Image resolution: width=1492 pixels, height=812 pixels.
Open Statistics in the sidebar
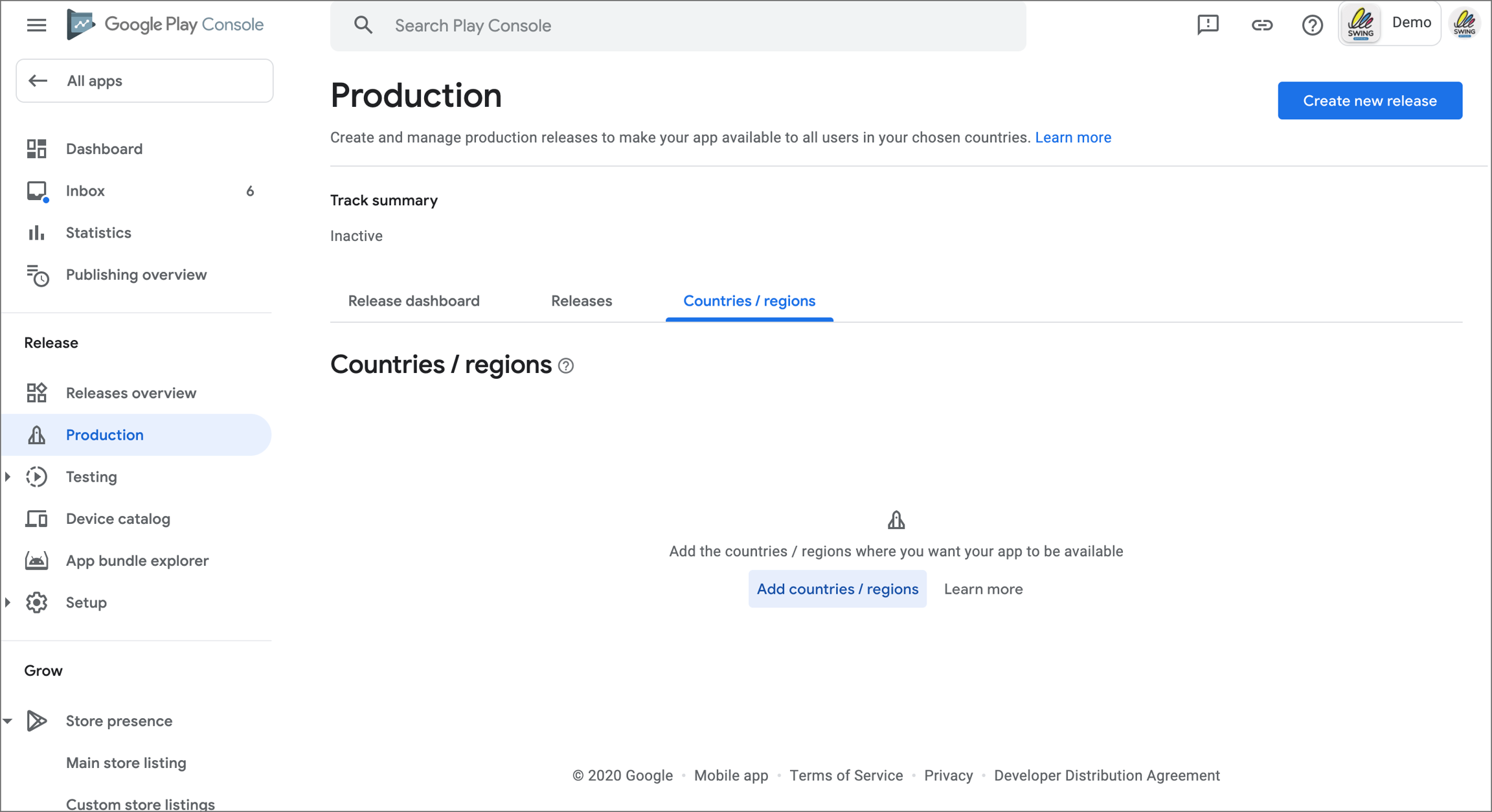[x=98, y=233]
